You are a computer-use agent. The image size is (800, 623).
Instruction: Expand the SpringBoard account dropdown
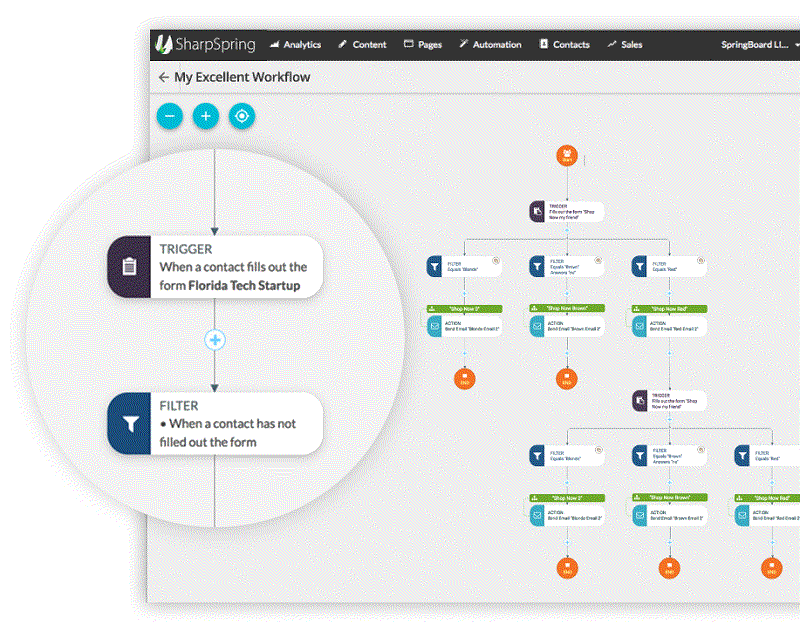[758, 45]
